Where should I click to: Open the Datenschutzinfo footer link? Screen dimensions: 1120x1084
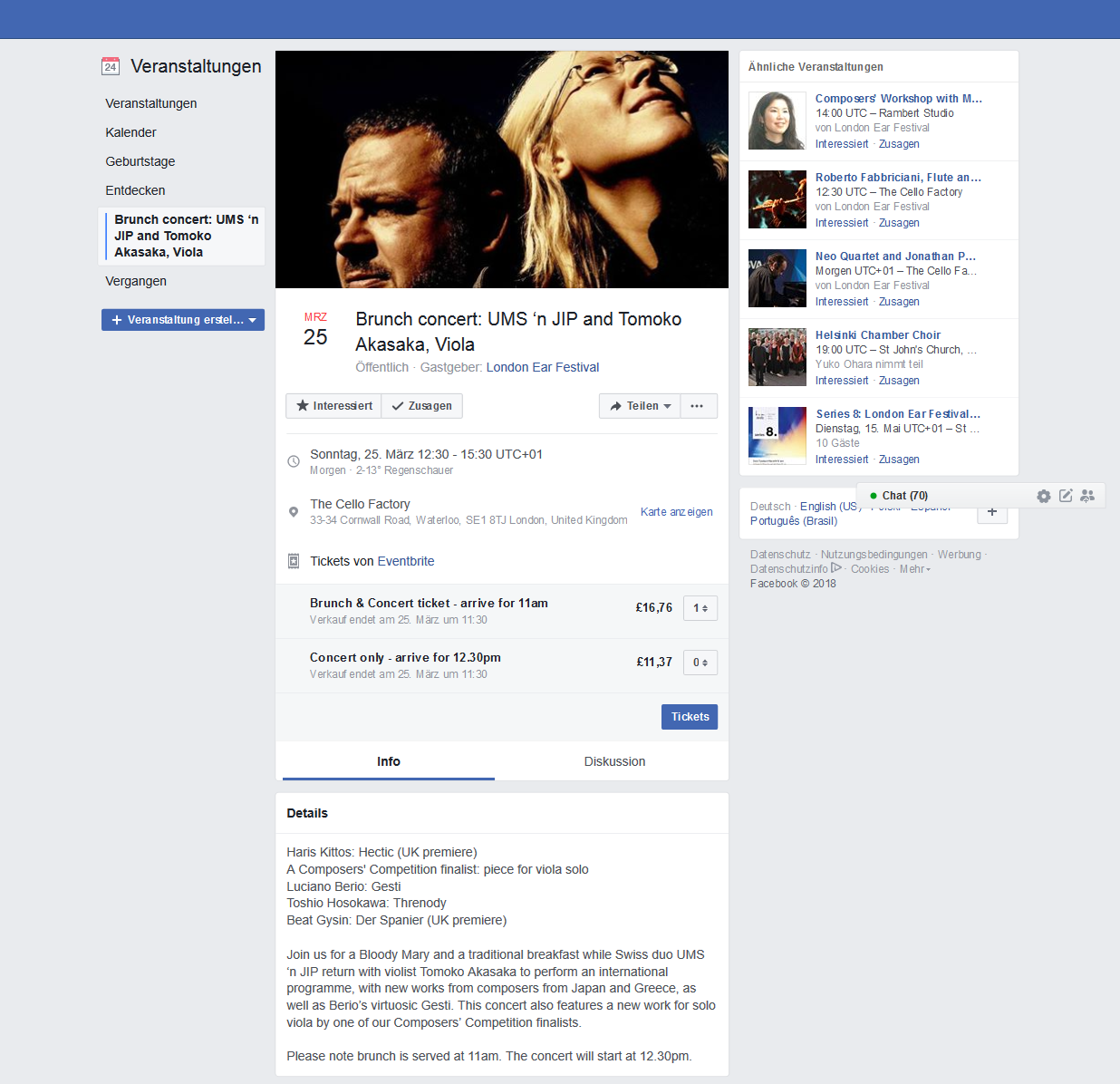(789, 569)
